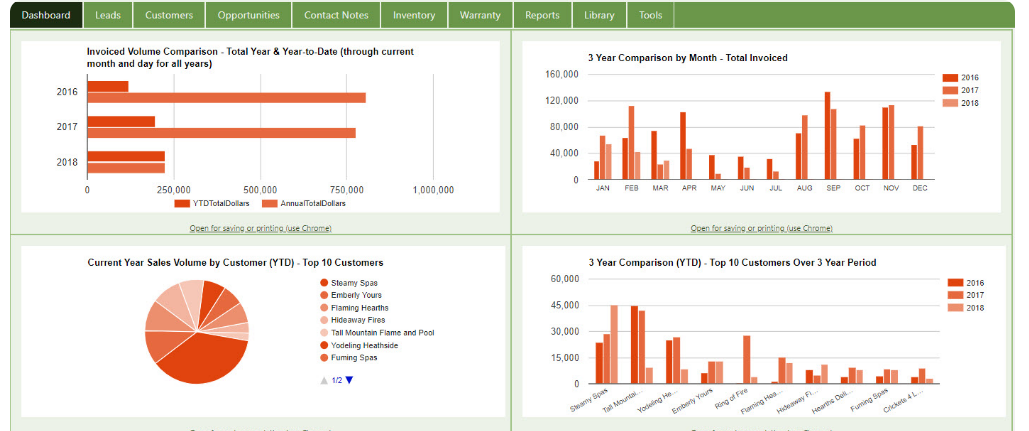
Task: Click 2017 legend swatch in monthly comparison chart
Action: (x=950, y=90)
